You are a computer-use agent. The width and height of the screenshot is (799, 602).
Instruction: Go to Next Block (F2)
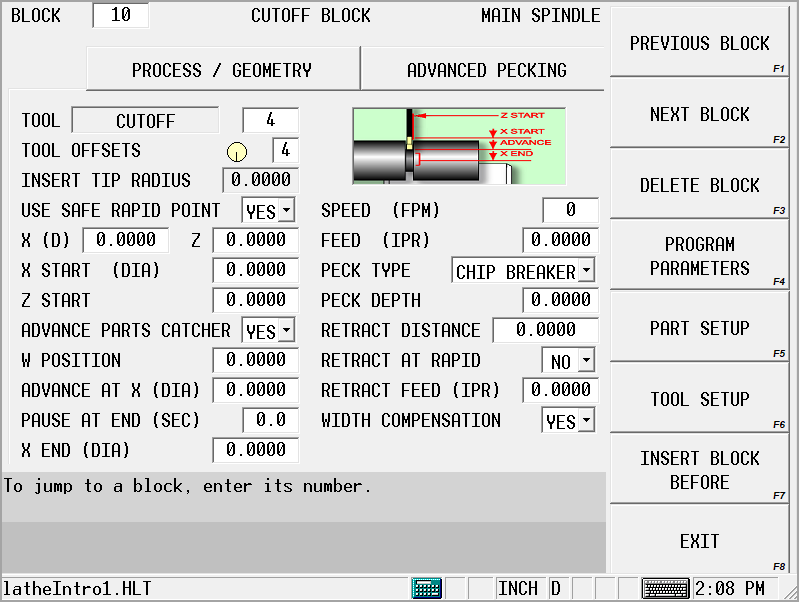click(x=699, y=114)
